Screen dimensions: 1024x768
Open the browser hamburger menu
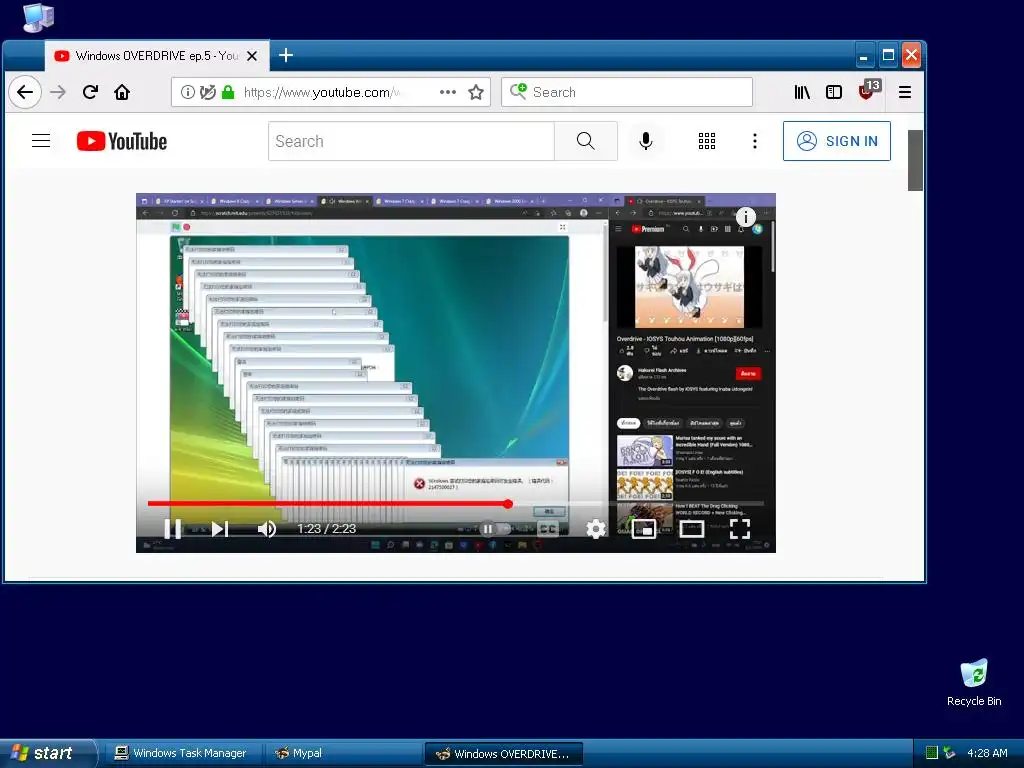[x=905, y=92]
